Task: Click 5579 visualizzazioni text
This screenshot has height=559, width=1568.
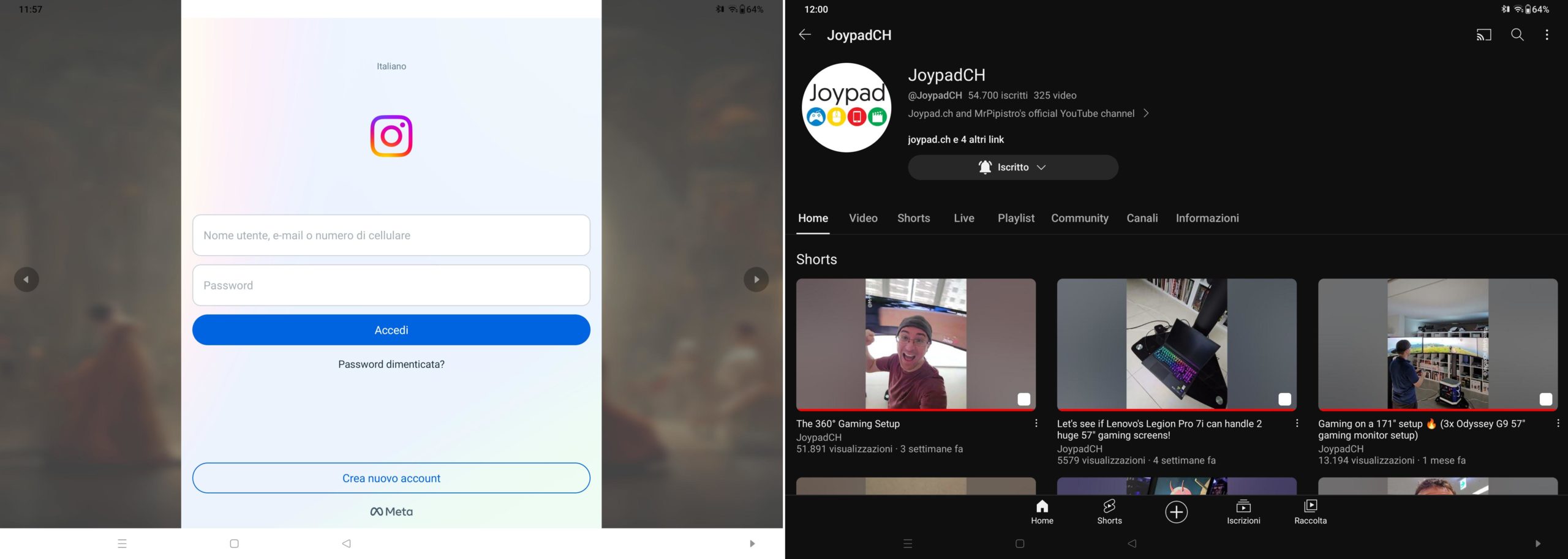Action: 1101,460
